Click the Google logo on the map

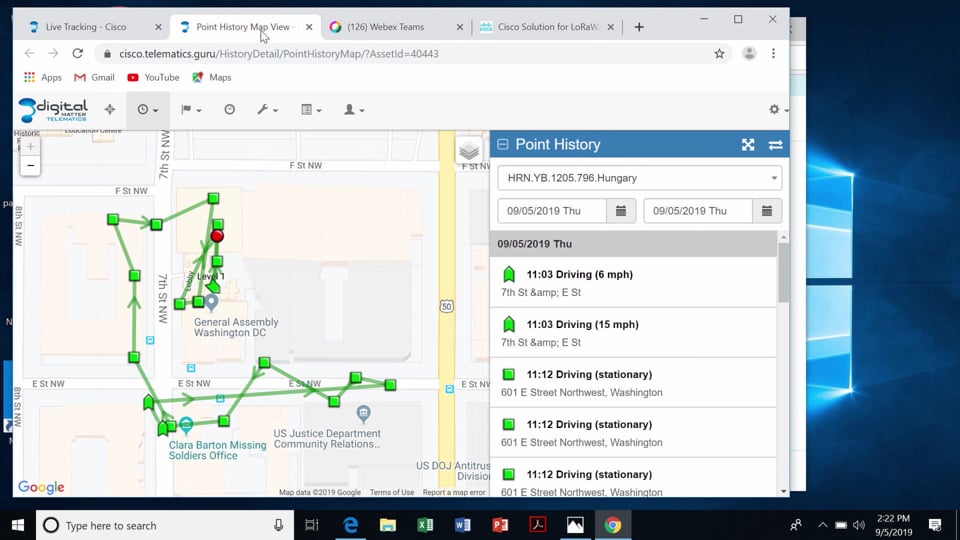41,487
